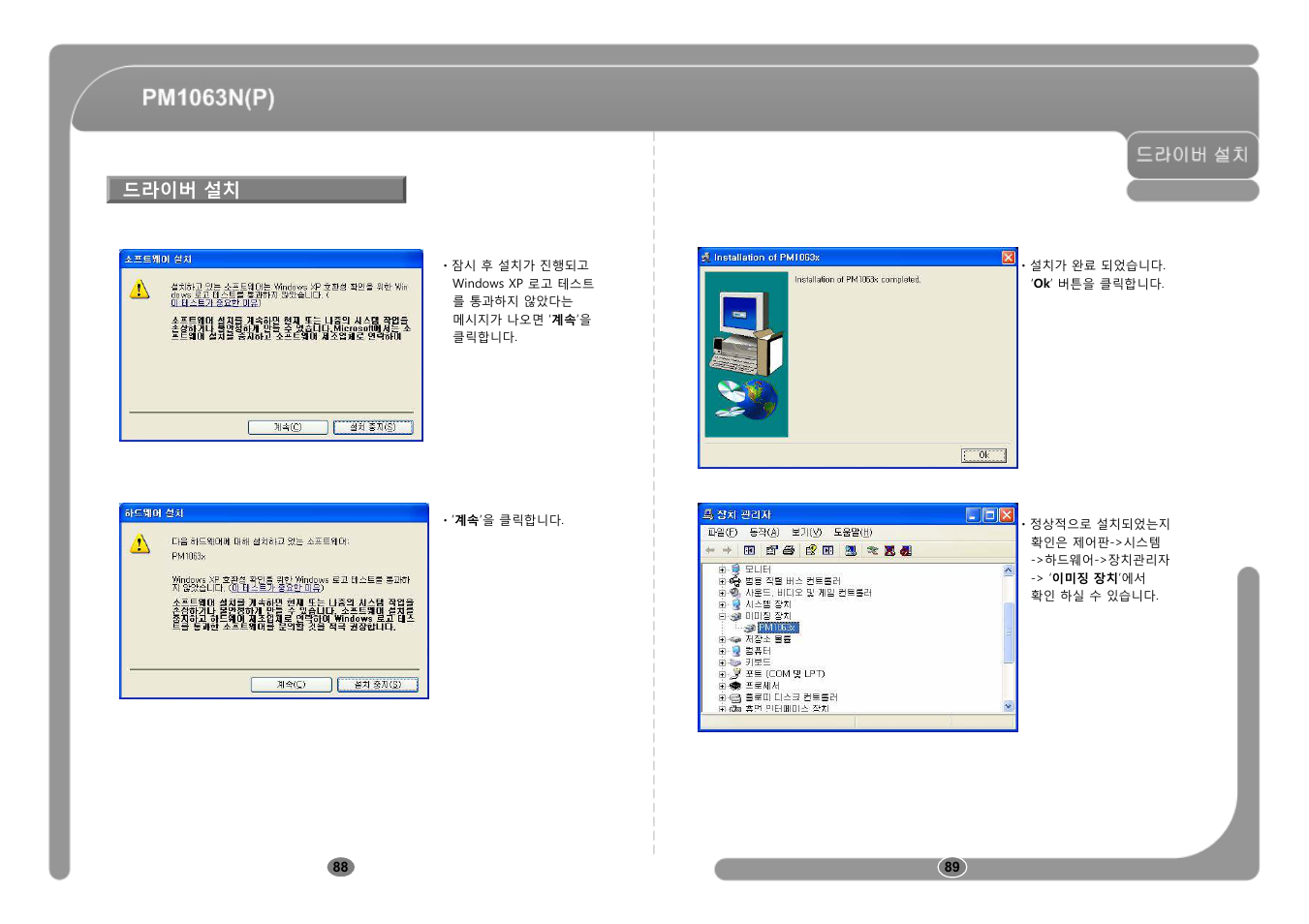Image resolution: width=1309 pixels, height=924 pixels.
Task: Open the 동작(A) menu in Device Manager
Action: pos(764,533)
